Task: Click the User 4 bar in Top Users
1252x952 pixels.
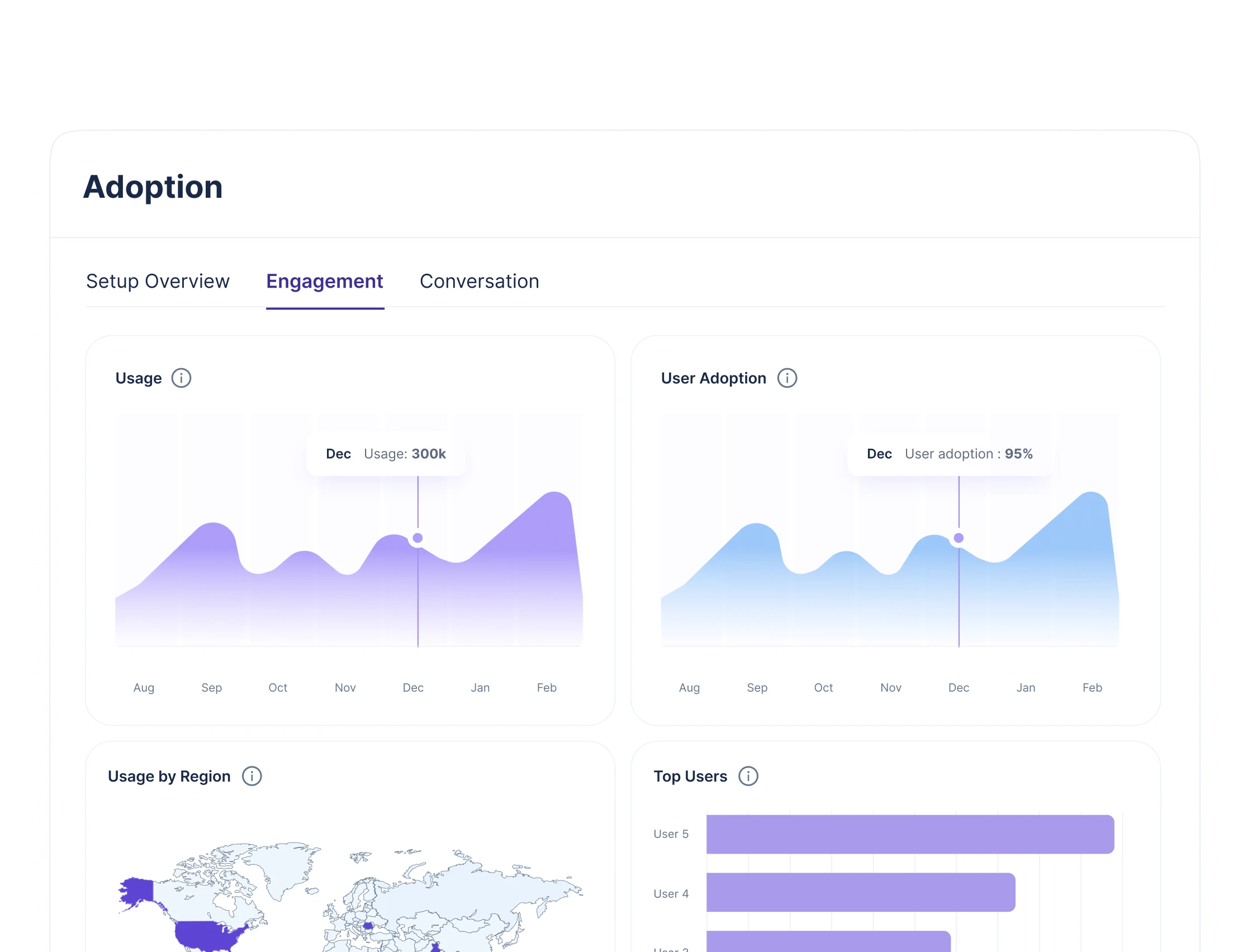Action: pyautogui.click(x=860, y=893)
